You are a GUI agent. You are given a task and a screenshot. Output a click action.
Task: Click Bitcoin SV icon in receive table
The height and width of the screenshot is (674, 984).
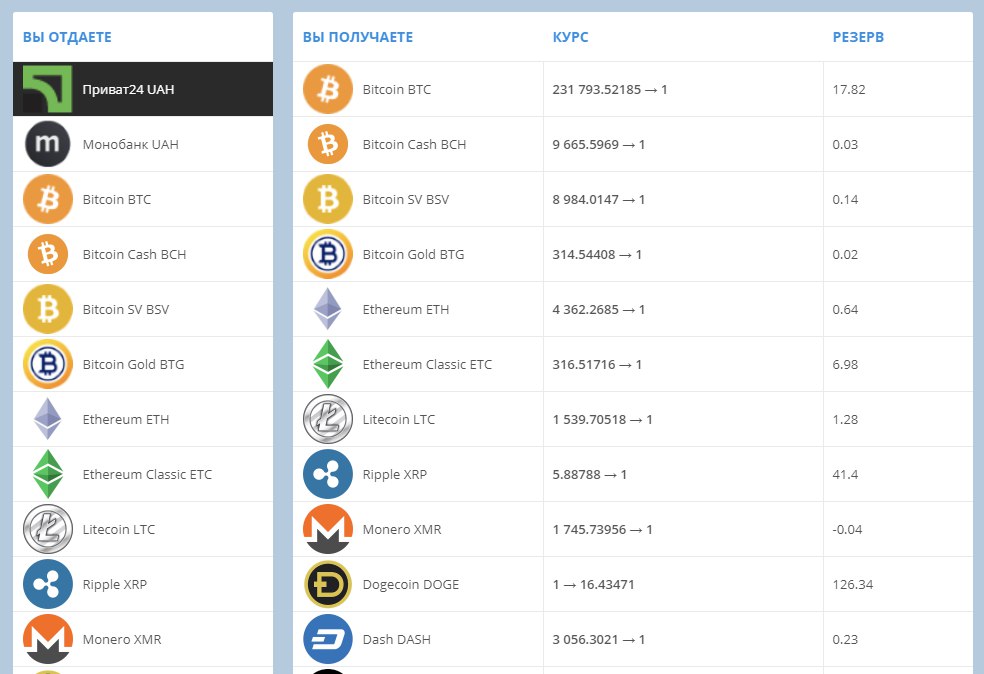[x=328, y=200]
